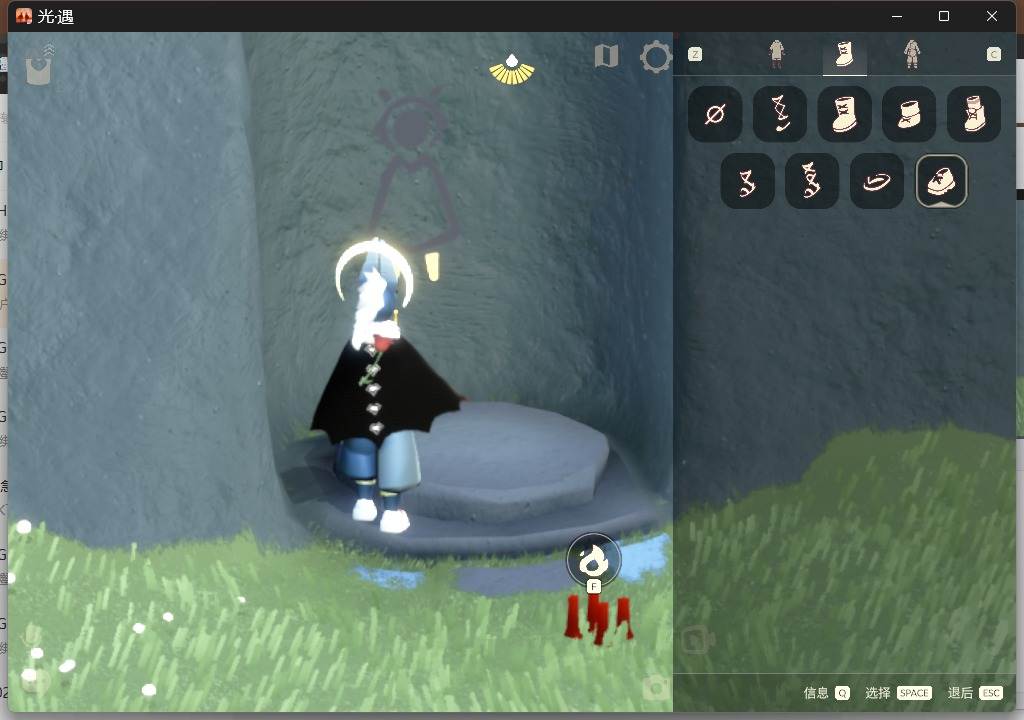Viewport: 1024px width, 720px height.
Task: Click the yellow winged light fan indicator
Action: point(512,70)
